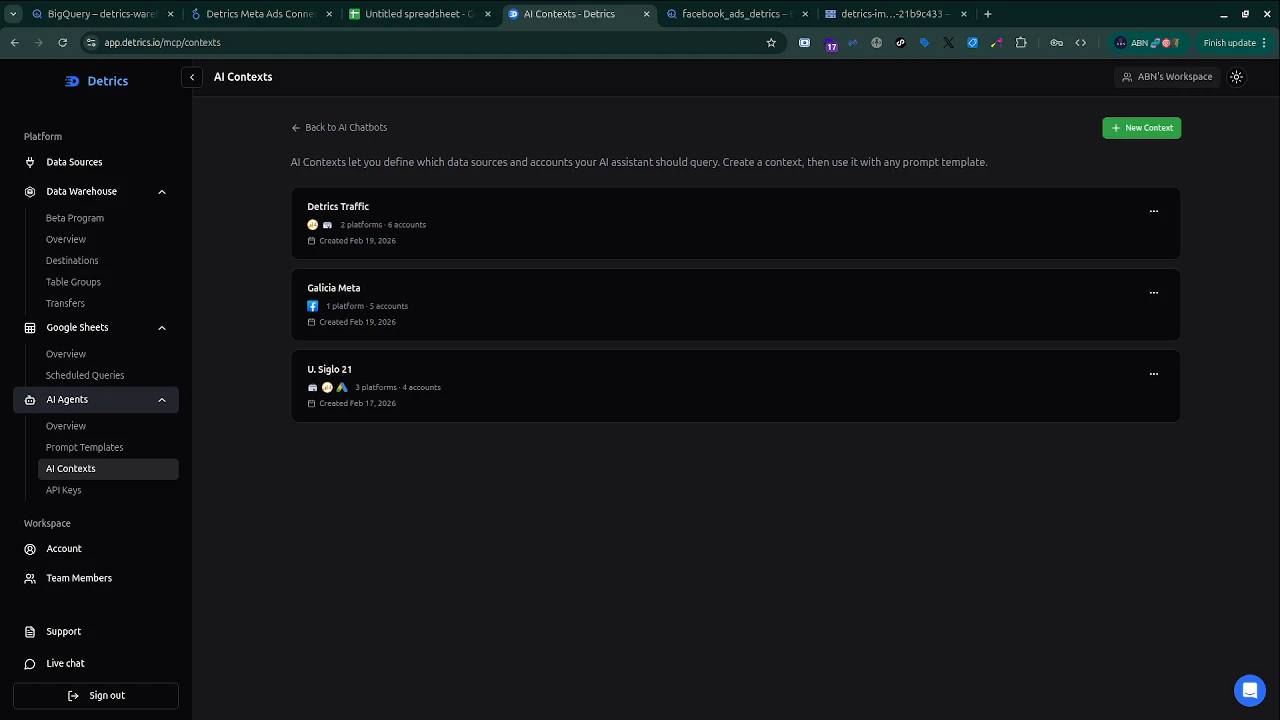Viewport: 1280px width, 720px height.
Task: Open options menu for Galicia Meta
Action: pyautogui.click(x=1154, y=293)
